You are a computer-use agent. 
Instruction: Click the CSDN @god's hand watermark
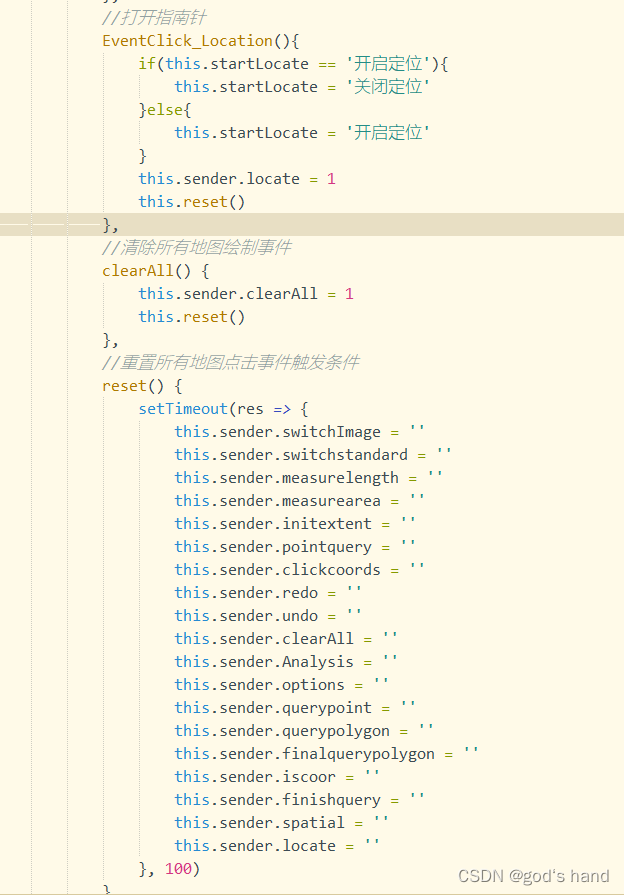pos(533,876)
